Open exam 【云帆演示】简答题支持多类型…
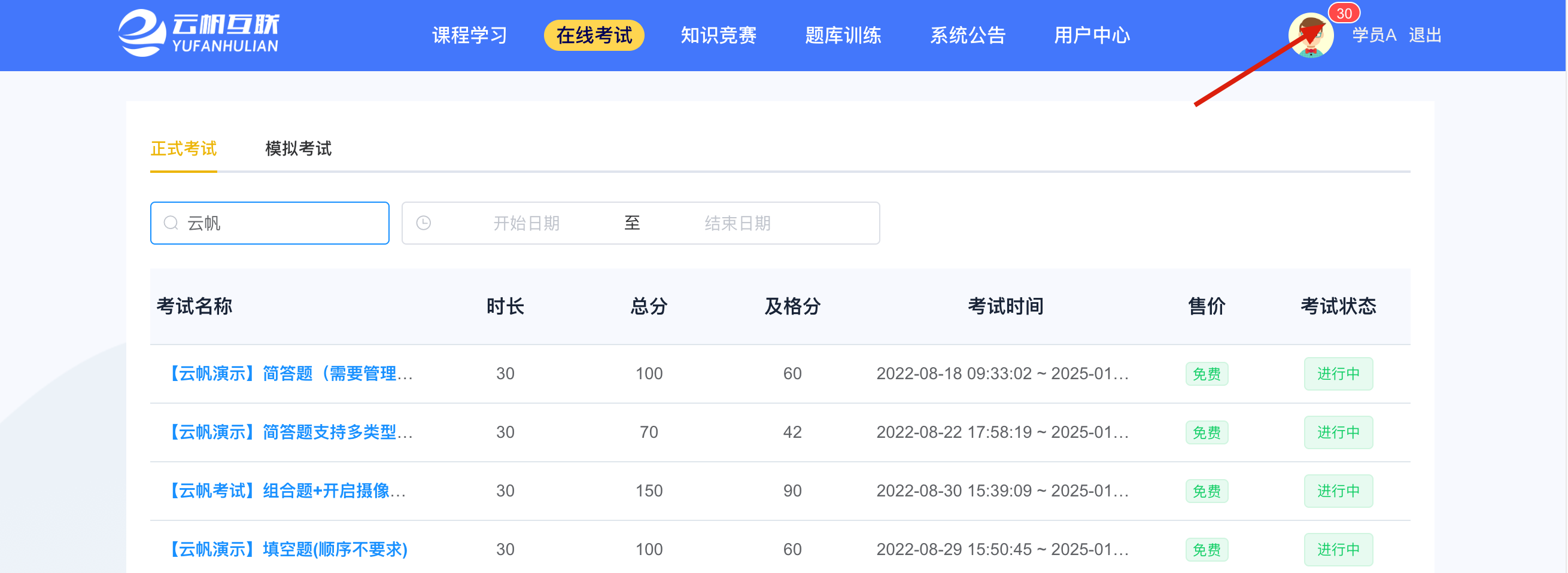Screen dimensions: 1568x573 [288, 432]
